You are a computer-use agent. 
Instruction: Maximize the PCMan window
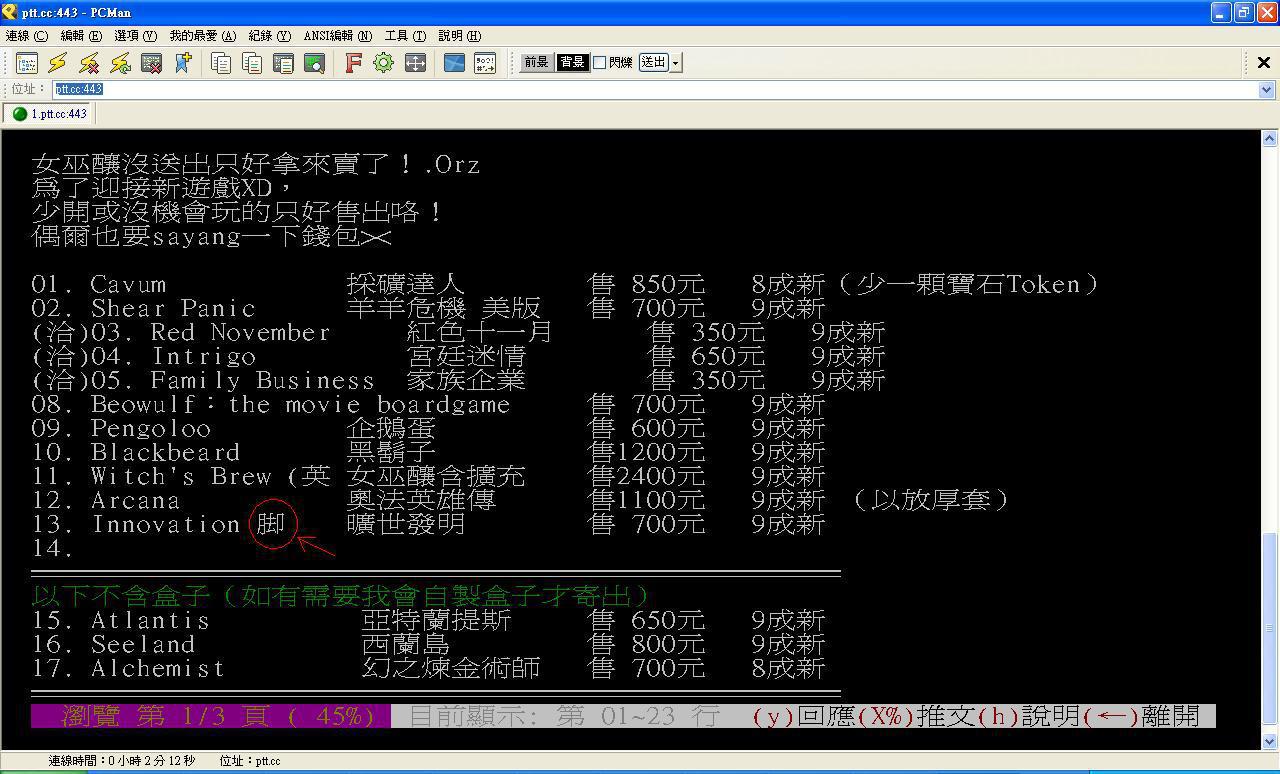[1243, 12]
